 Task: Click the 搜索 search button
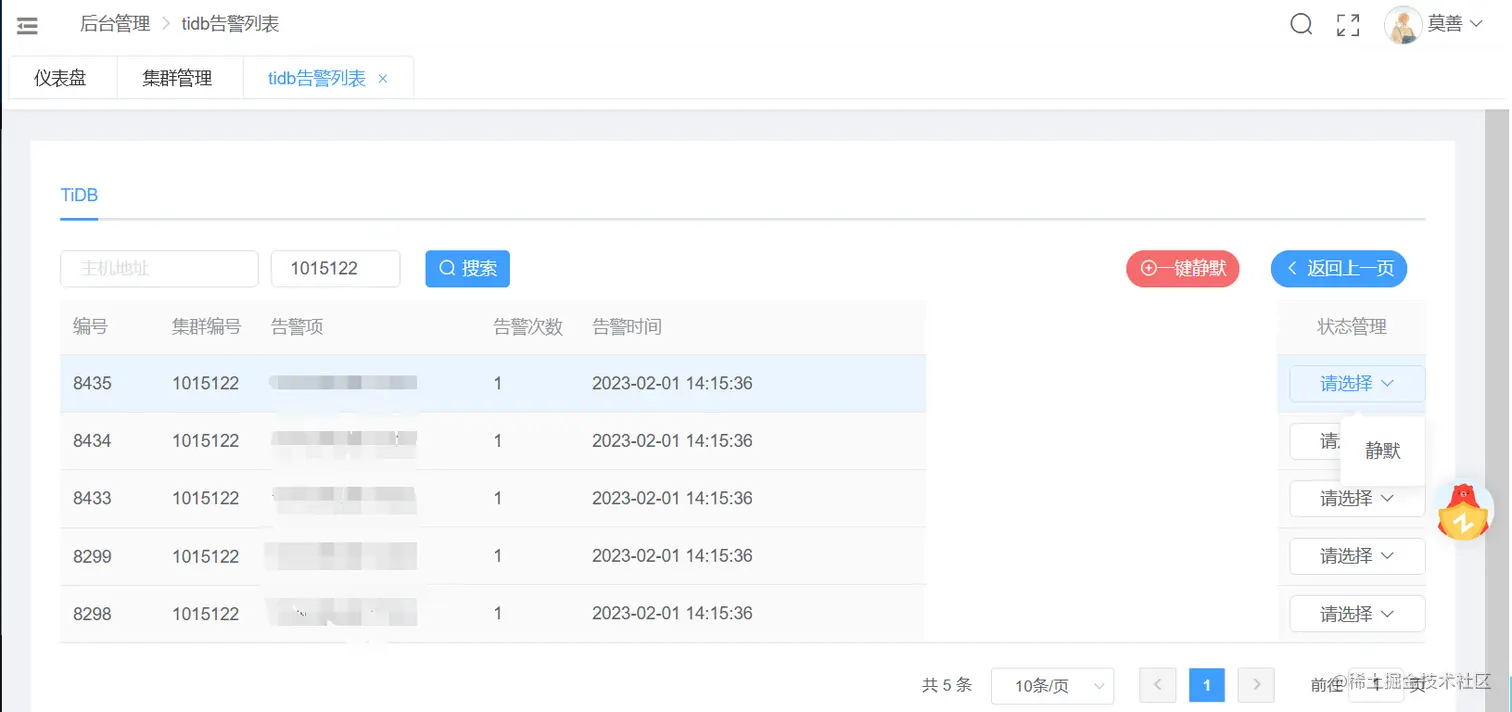467,268
